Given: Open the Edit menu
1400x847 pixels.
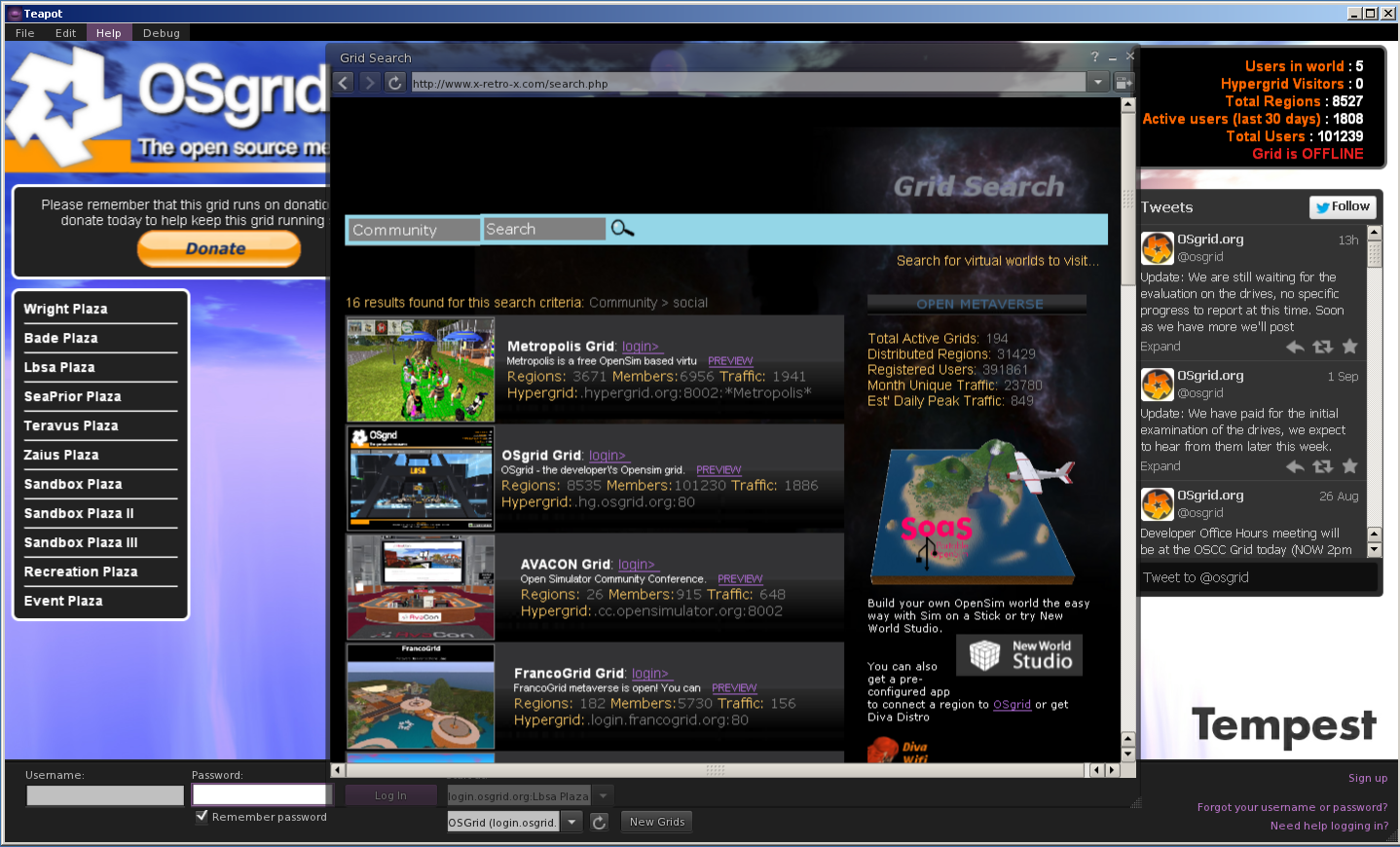Looking at the screenshot, I should click(66, 33).
